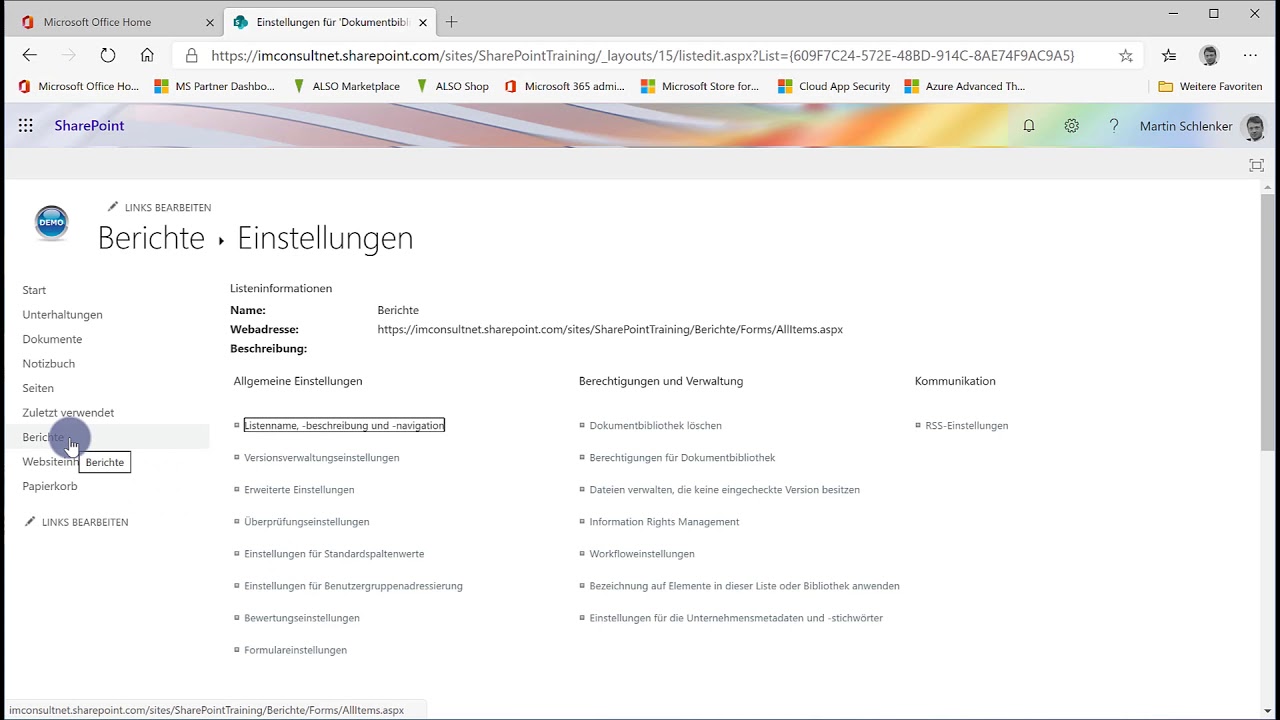Click the DEMO site logo
This screenshot has height=720, width=1280.
click(51, 223)
